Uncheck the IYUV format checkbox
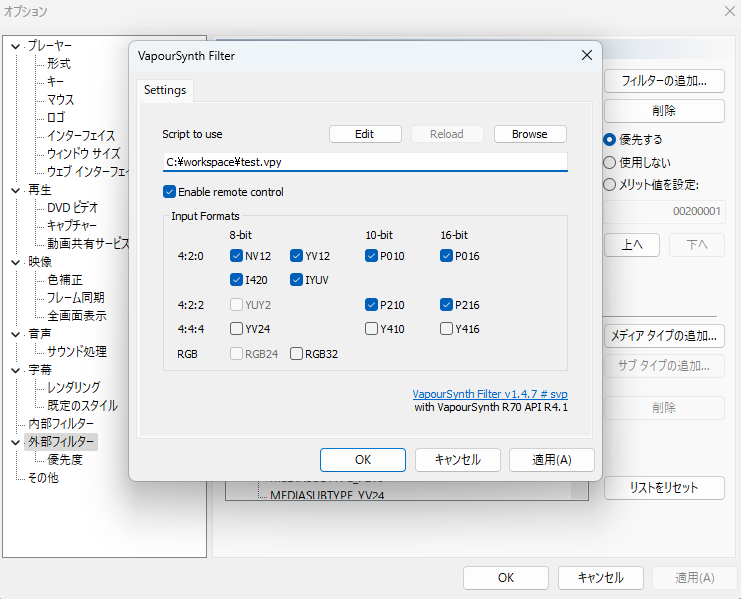This screenshot has width=741, height=599. pyautogui.click(x=296, y=280)
